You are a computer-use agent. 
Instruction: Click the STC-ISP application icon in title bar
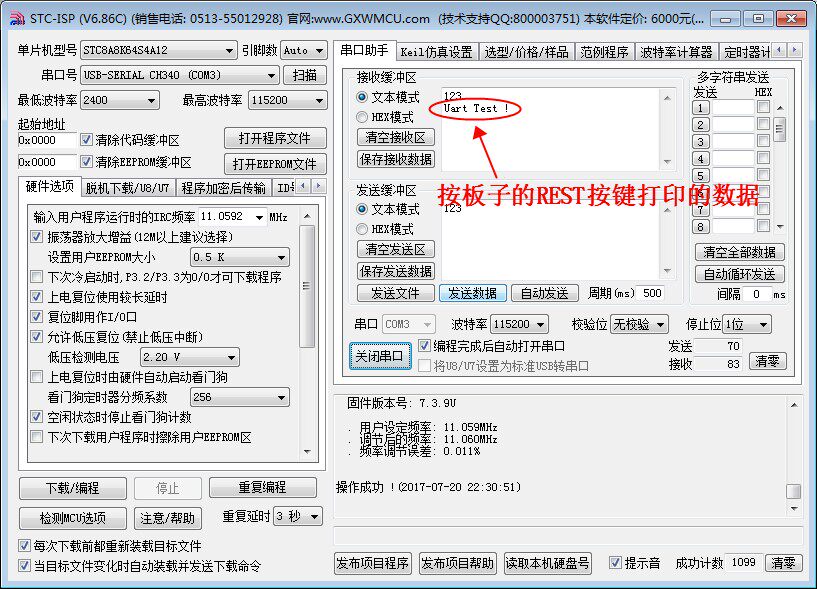(17, 18)
